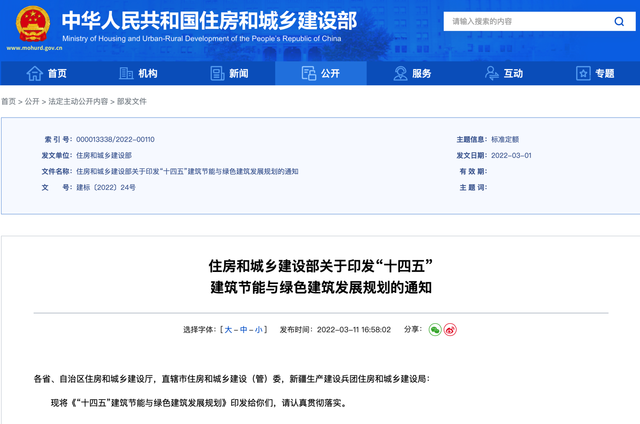
Task: Click the 分享 label
Action: [413, 329]
